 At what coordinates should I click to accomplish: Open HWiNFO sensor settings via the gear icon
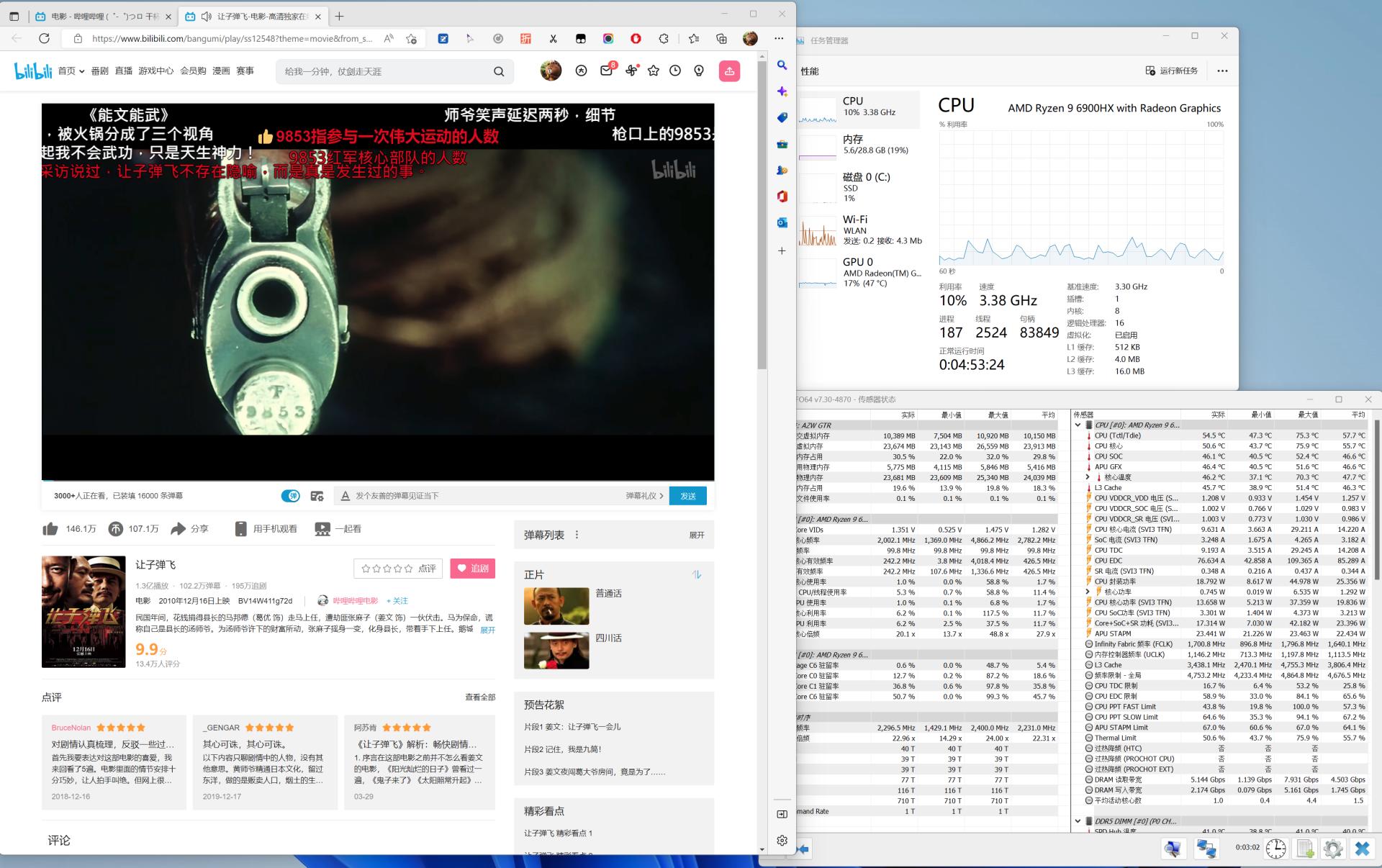point(1333,849)
